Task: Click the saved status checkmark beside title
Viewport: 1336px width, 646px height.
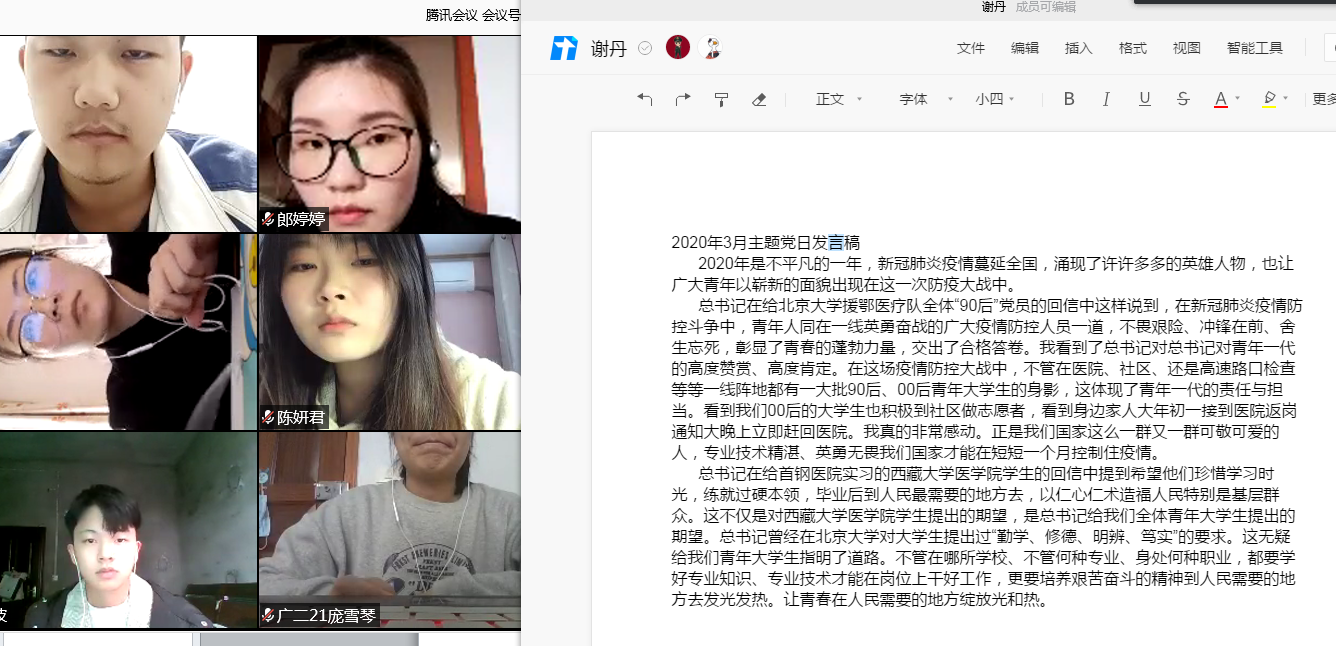Action: point(645,48)
